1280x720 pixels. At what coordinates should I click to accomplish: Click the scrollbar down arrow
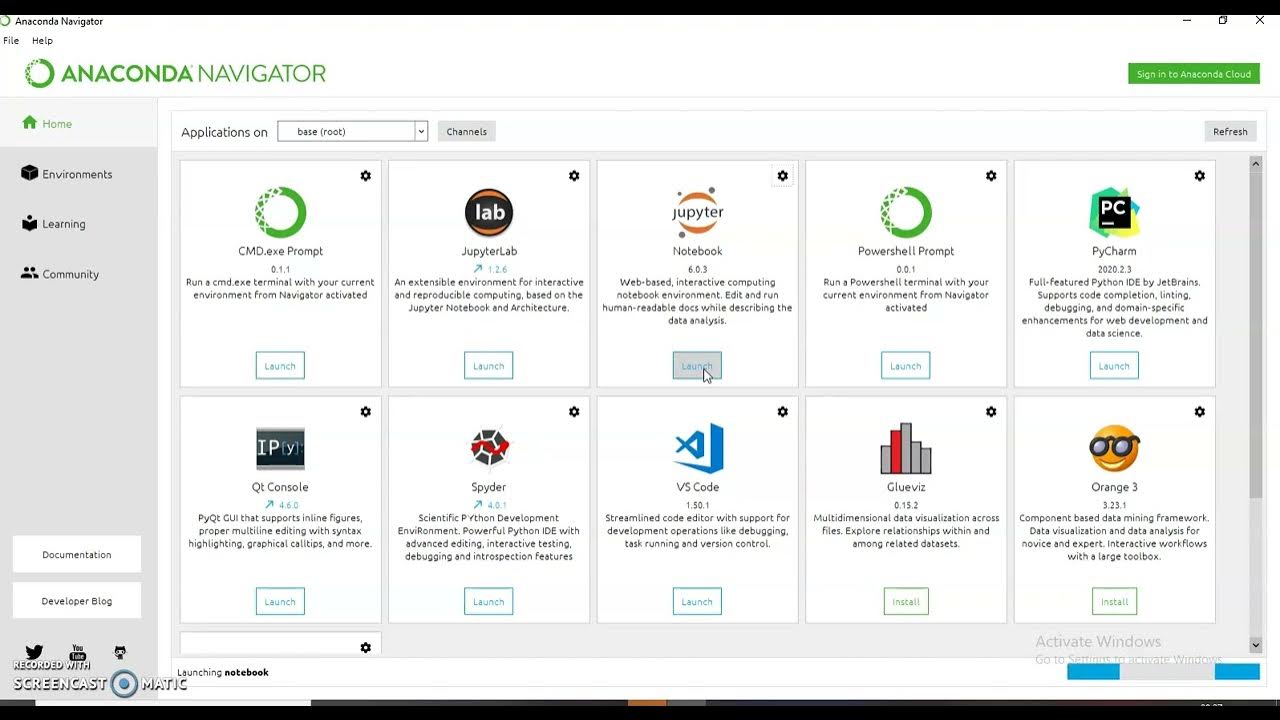coord(1256,646)
